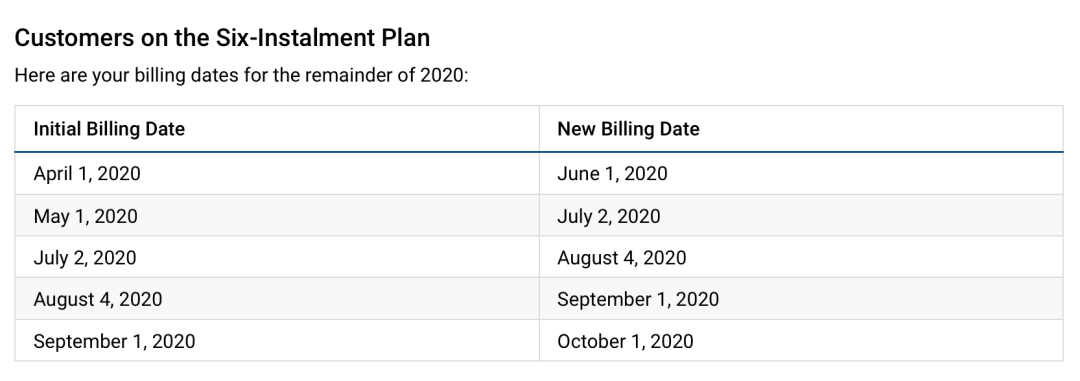Click August 4, 2020 new billing date
The image size is (1080, 381).
pos(622,258)
